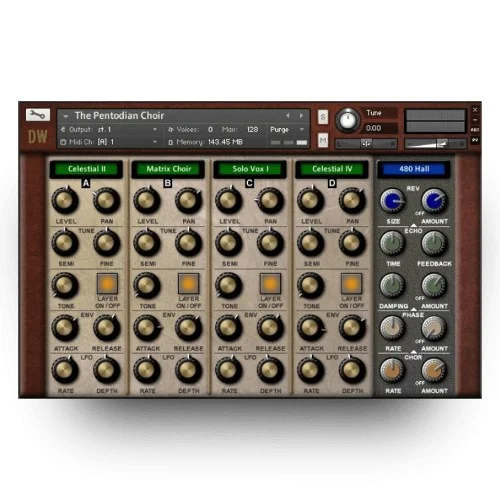Toggle Layer On/Off for layer C
The height and width of the screenshot is (500, 500).
pyautogui.click(x=270, y=284)
